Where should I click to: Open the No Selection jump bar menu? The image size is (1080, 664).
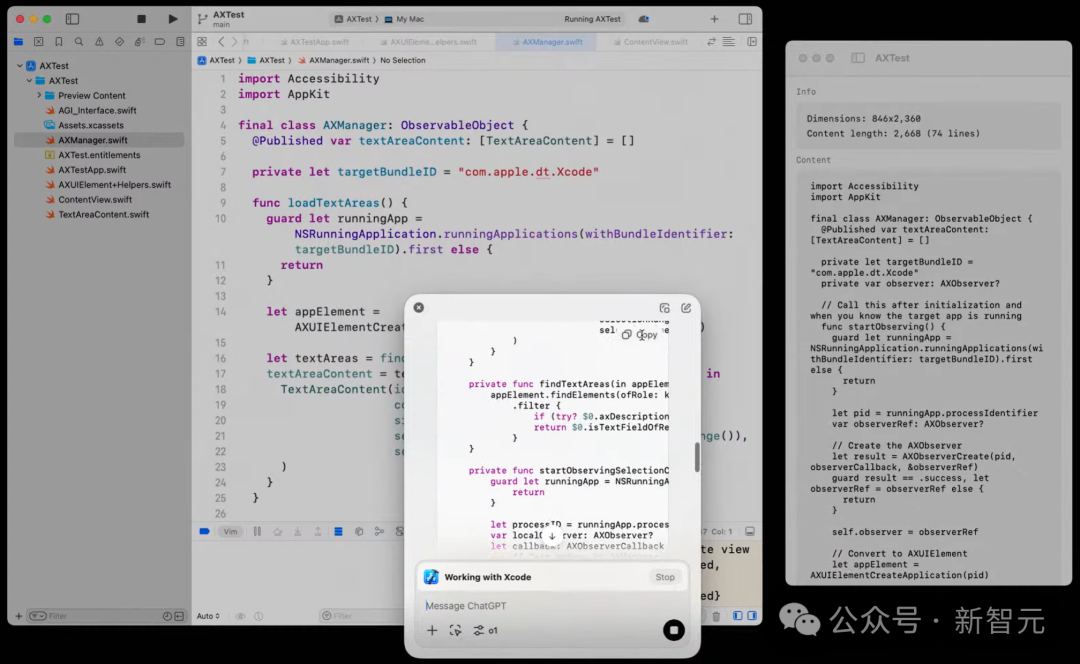tap(403, 61)
